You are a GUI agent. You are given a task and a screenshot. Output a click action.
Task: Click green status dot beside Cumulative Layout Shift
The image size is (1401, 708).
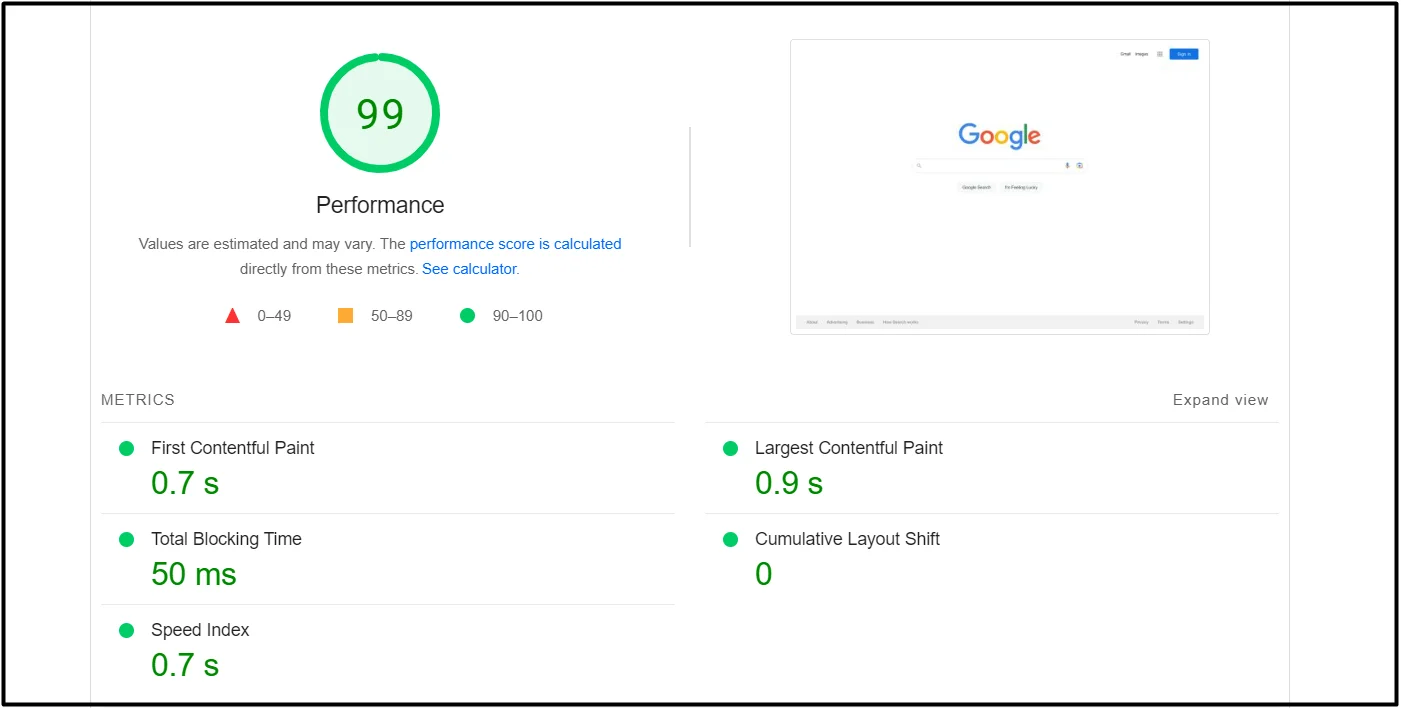731,540
